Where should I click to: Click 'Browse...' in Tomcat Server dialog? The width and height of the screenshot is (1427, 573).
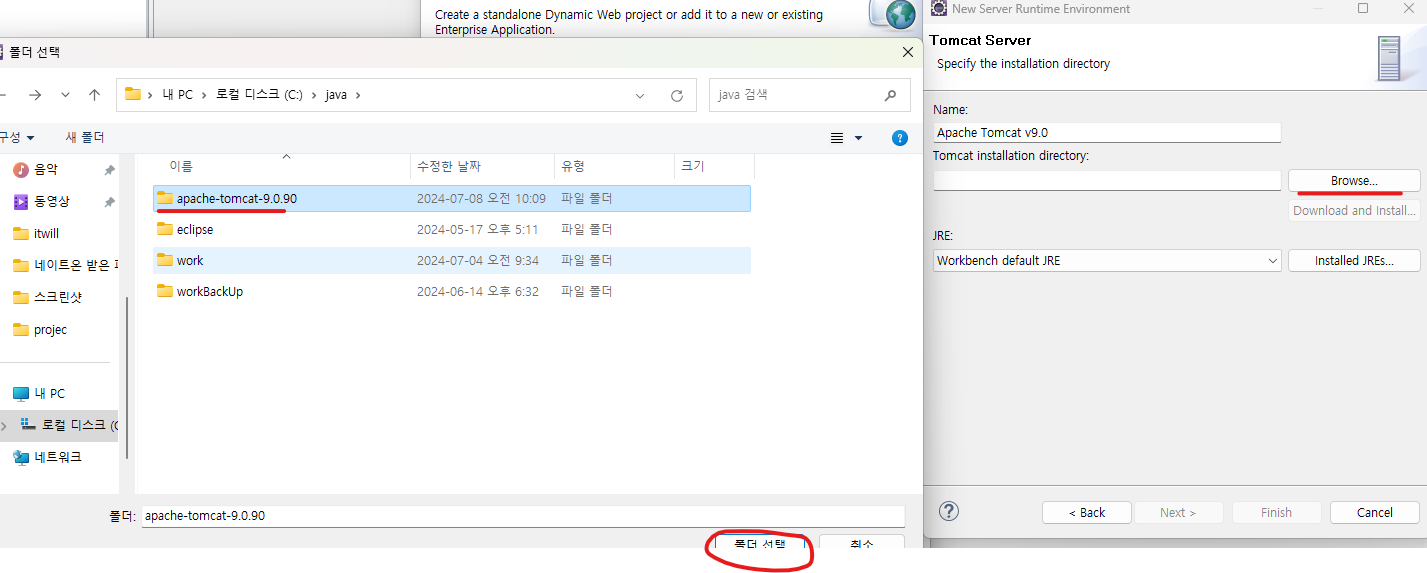tap(1354, 180)
